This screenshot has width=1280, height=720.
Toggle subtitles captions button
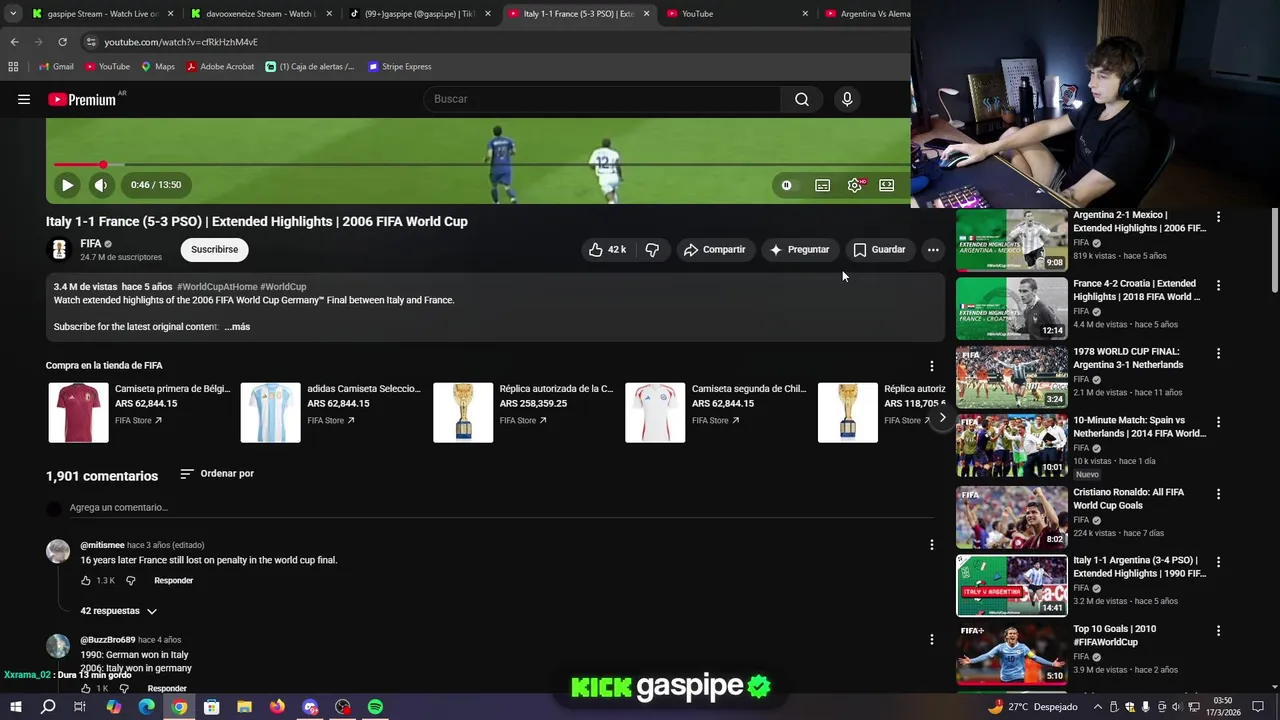pos(822,185)
